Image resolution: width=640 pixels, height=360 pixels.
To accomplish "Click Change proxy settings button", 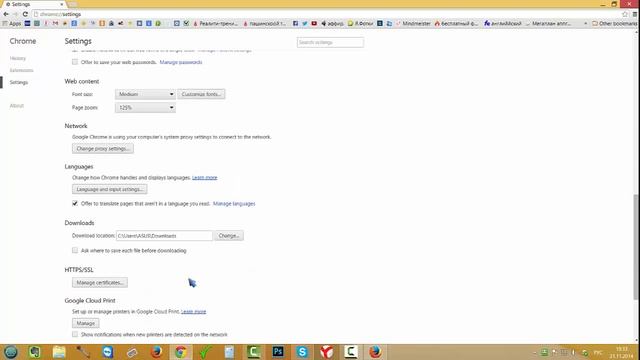I will [x=103, y=149].
